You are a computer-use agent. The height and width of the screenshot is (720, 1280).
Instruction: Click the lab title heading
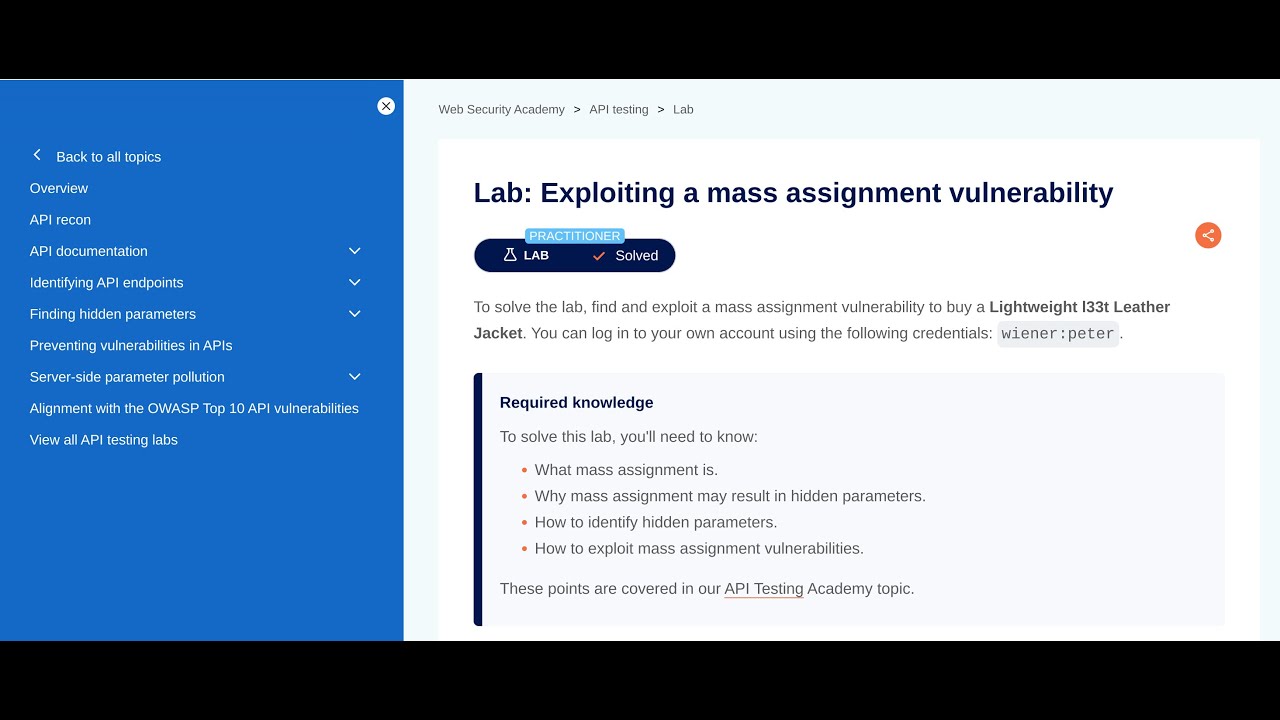pyautogui.click(x=793, y=192)
